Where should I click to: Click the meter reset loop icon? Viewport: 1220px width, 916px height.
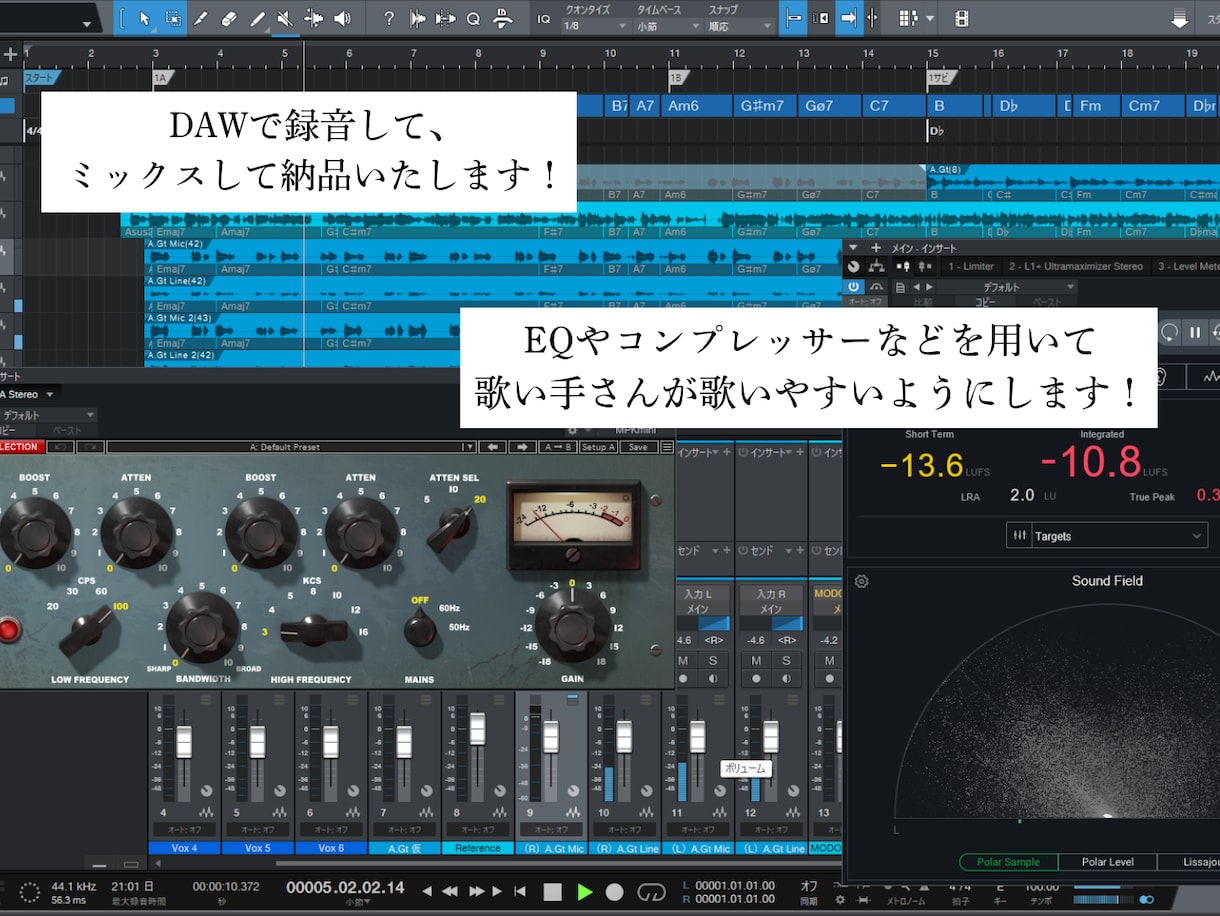coord(1169,332)
